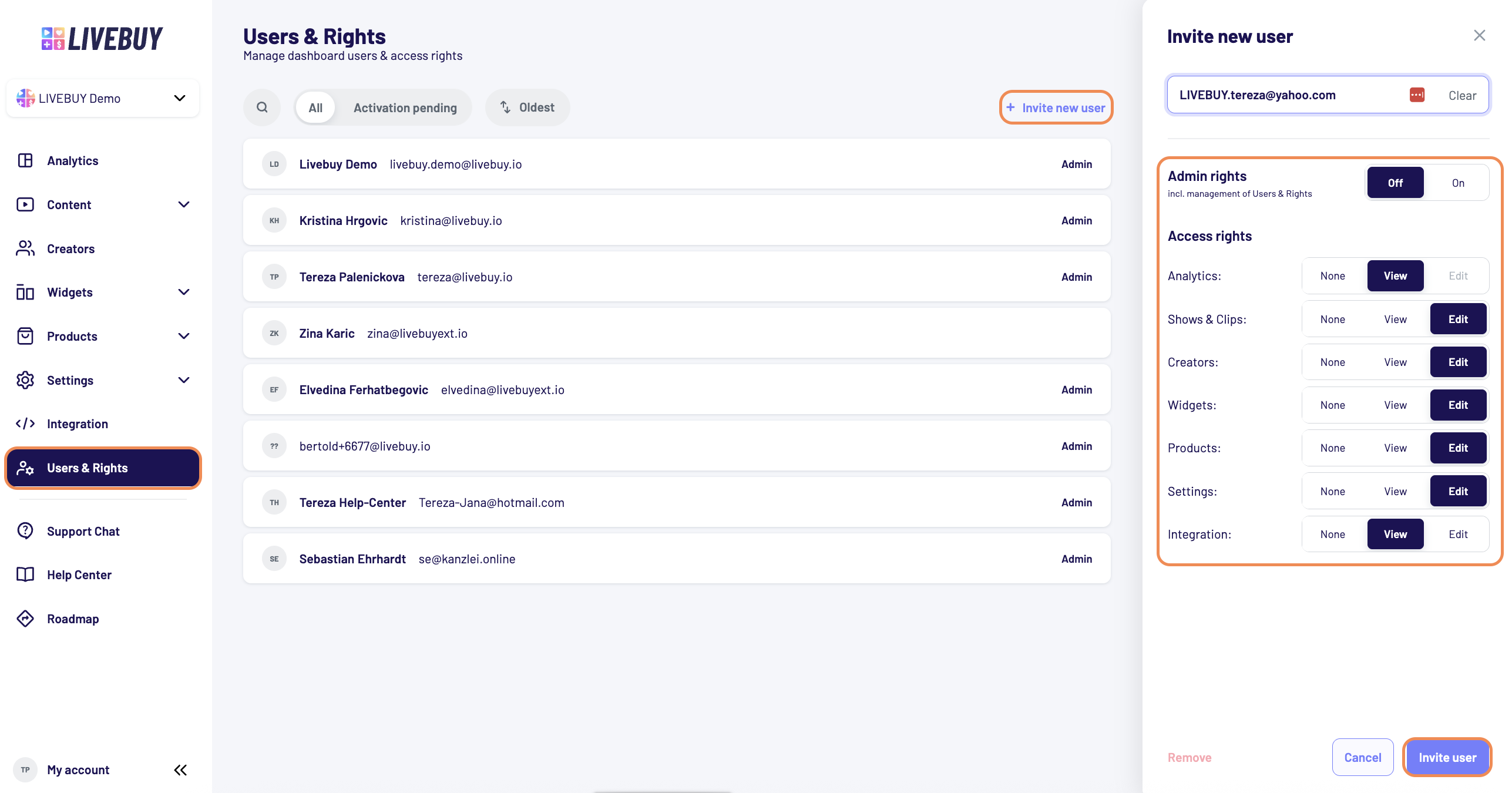Click the EF avatar for Elvedina Ferhatbegovic

click(x=274, y=389)
